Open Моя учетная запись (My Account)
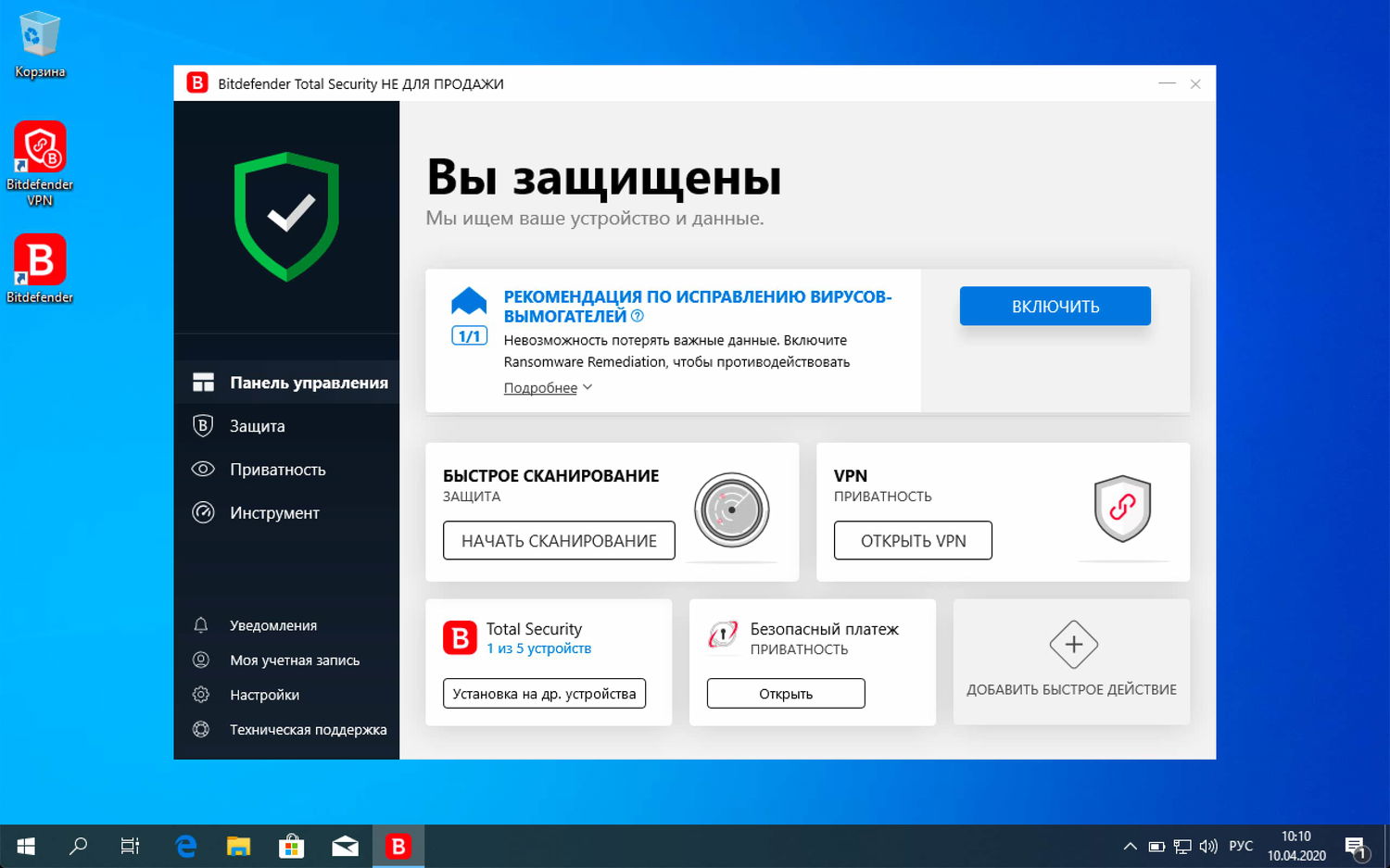The image size is (1390, 868). (295, 660)
